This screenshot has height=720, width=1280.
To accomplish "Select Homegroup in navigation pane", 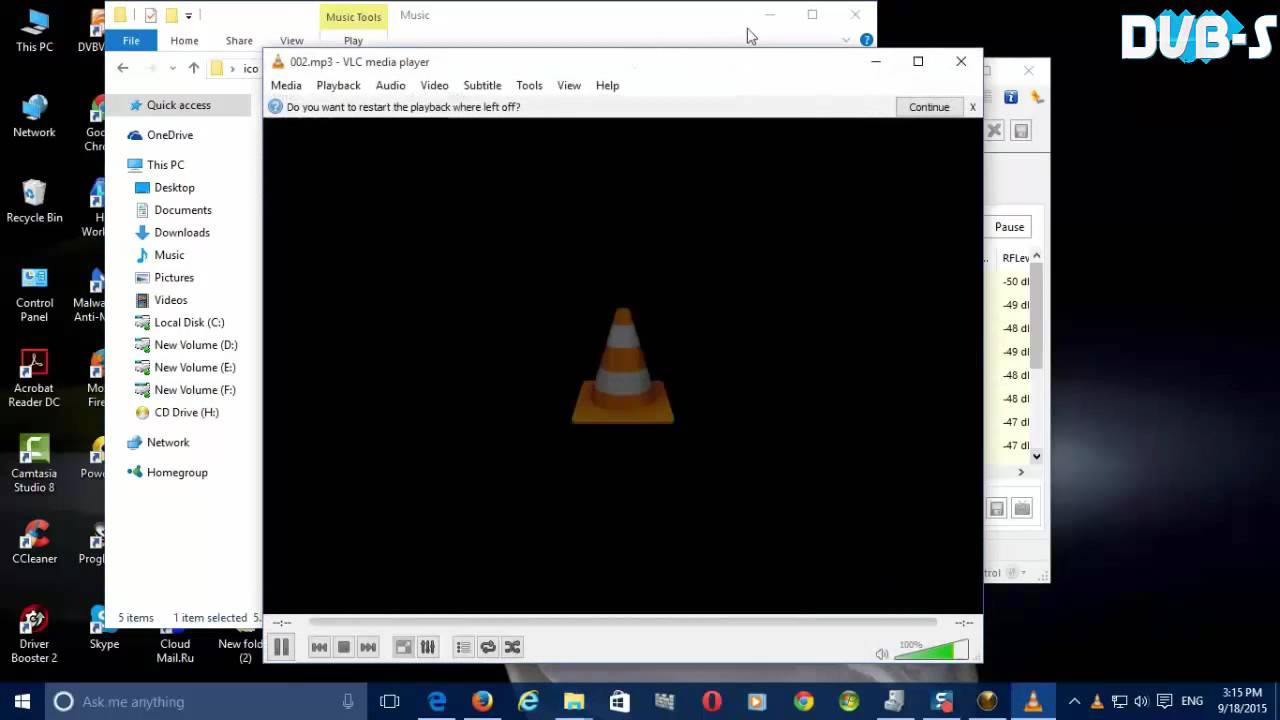I will [177, 472].
